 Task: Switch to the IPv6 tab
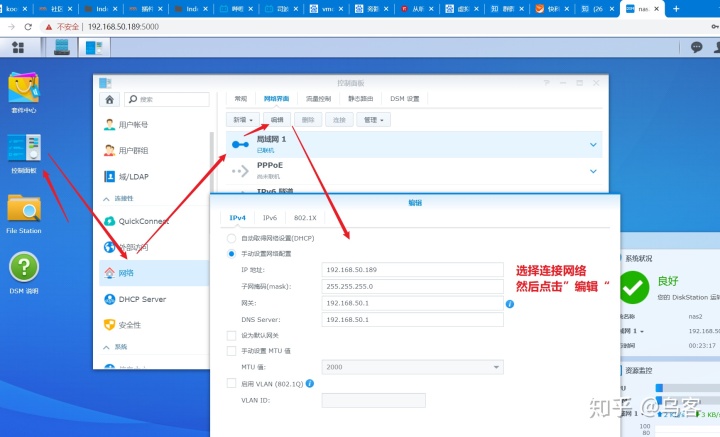point(270,218)
